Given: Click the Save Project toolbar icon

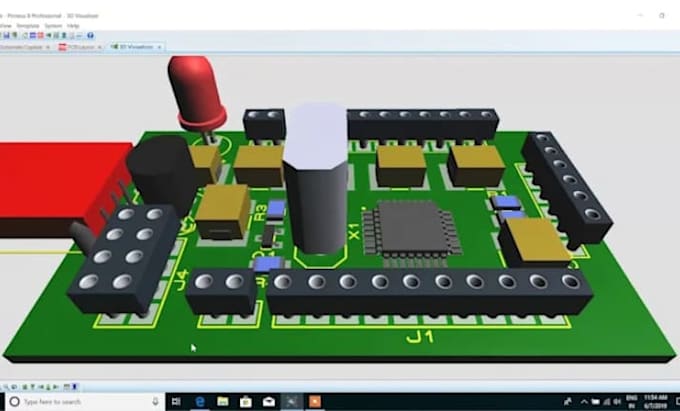Looking at the screenshot, I should tap(7, 36).
